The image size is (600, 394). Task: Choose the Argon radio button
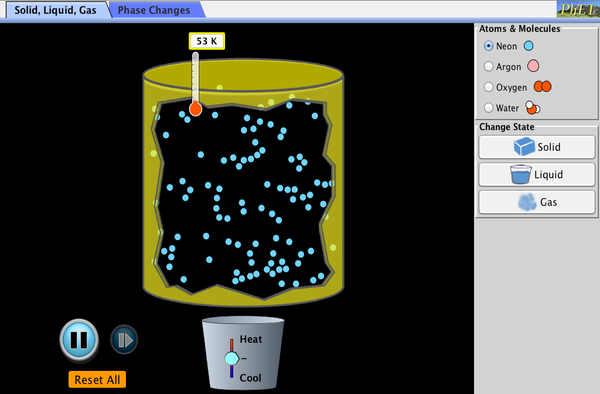489,66
